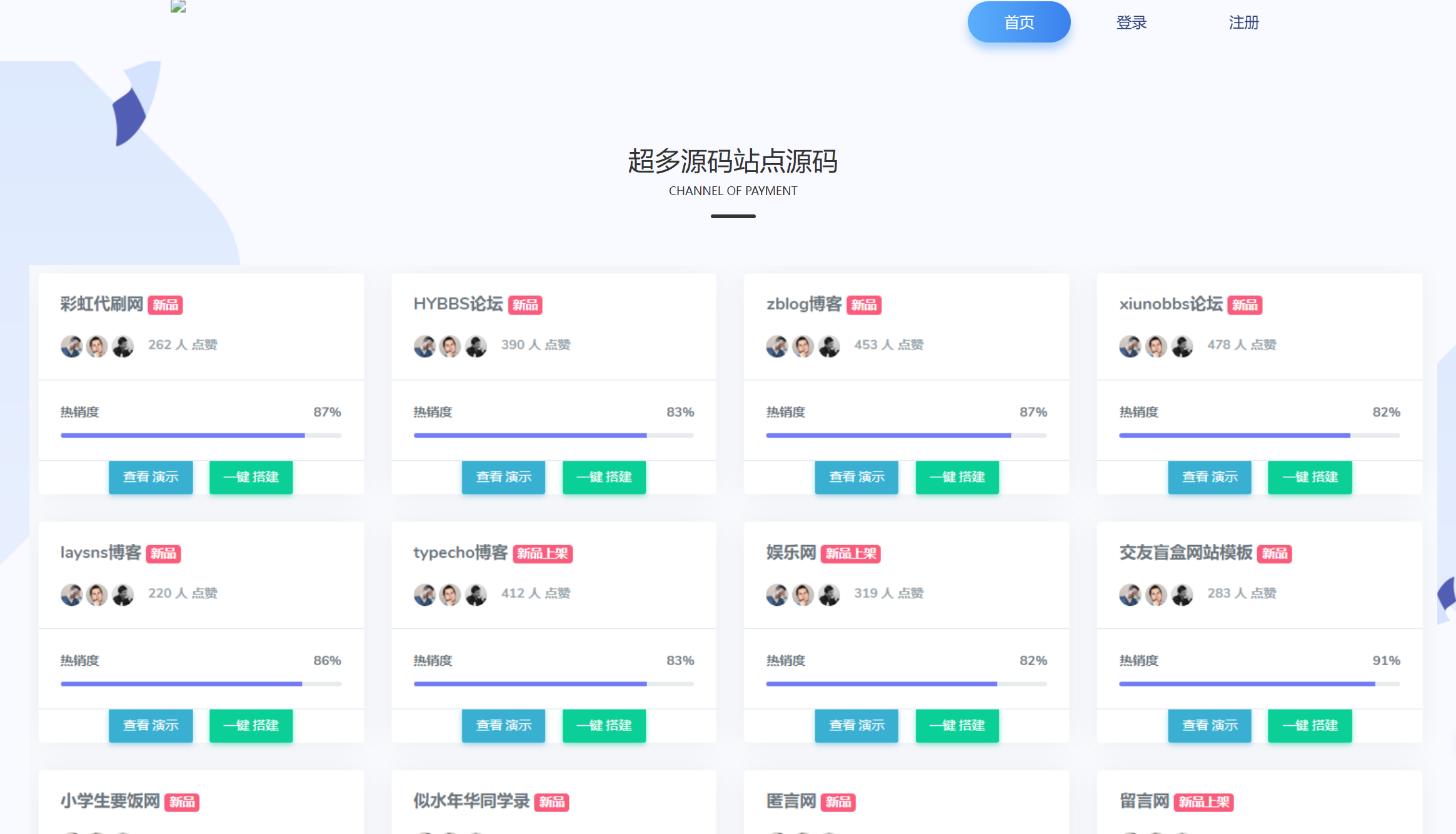Click the 新品 badge on 似水年华同学录
The width and height of the screenshot is (1456, 834).
[551, 802]
